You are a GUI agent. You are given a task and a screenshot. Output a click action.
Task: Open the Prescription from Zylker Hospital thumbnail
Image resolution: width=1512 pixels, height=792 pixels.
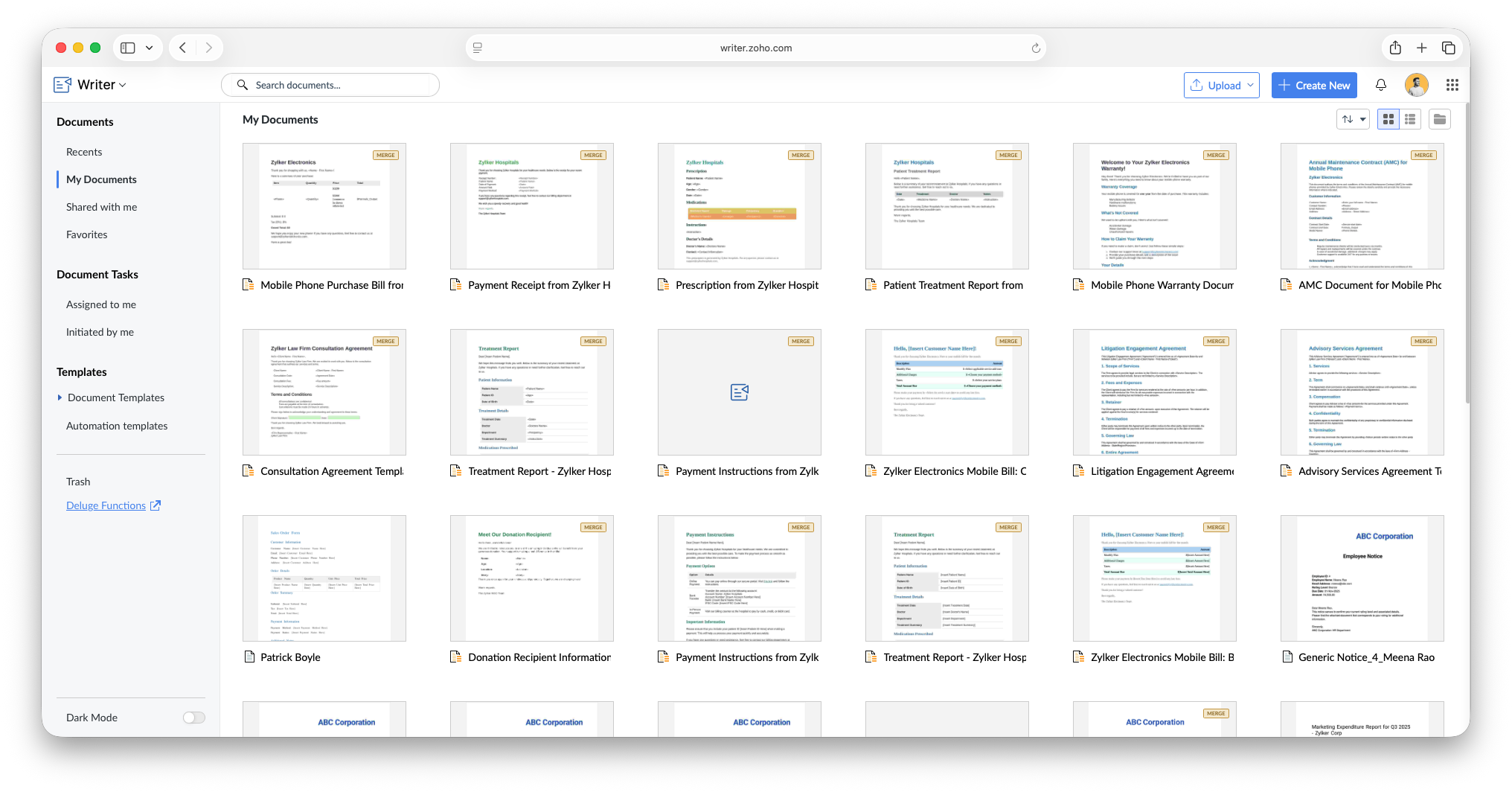click(740, 206)
